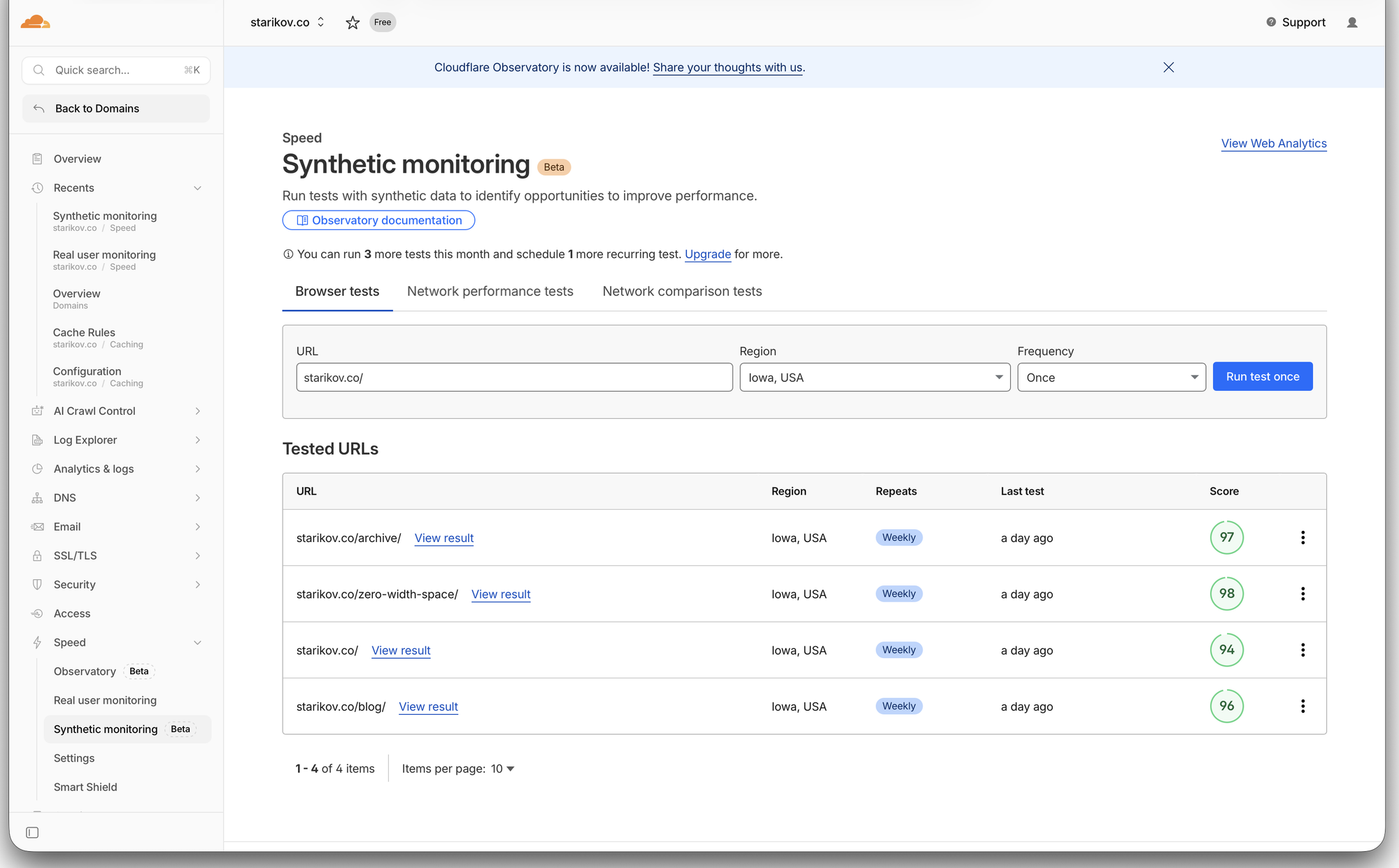Screen dimensions: 1399x868
Task: Open View Web Analytics link
Action: click(1273, 143)
